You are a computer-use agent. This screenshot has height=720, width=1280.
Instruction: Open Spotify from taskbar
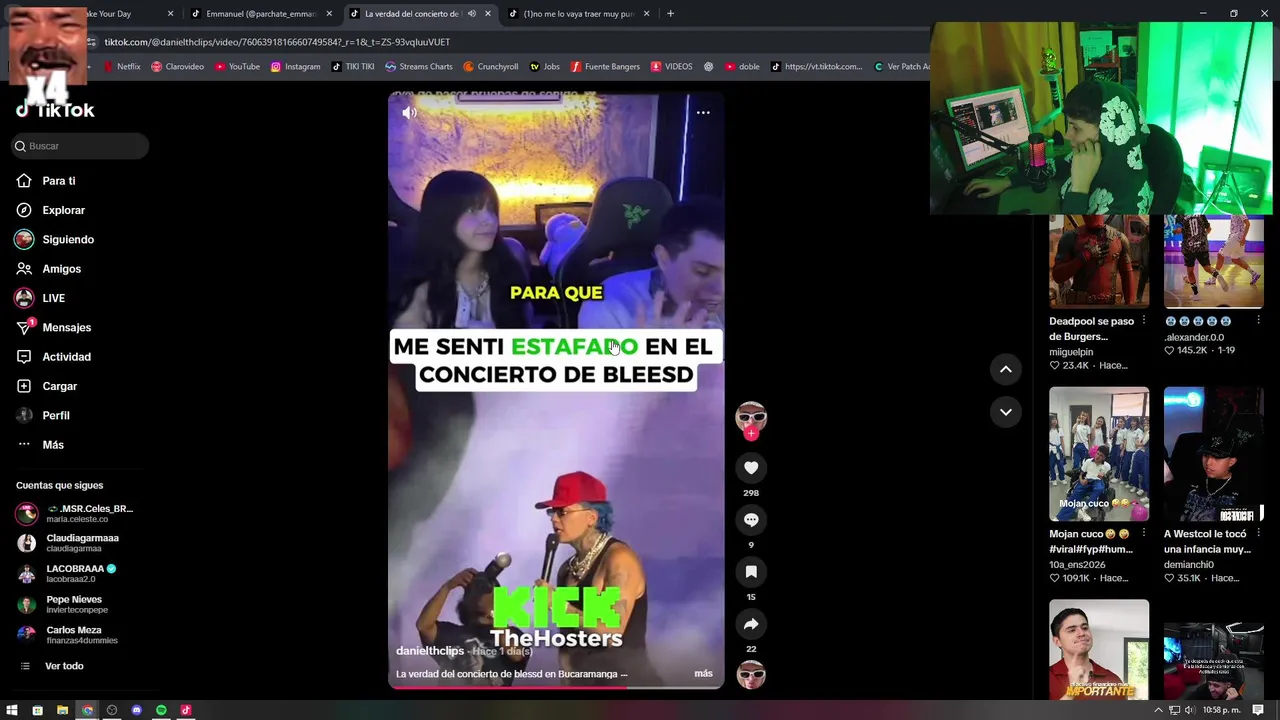[161, 710]
